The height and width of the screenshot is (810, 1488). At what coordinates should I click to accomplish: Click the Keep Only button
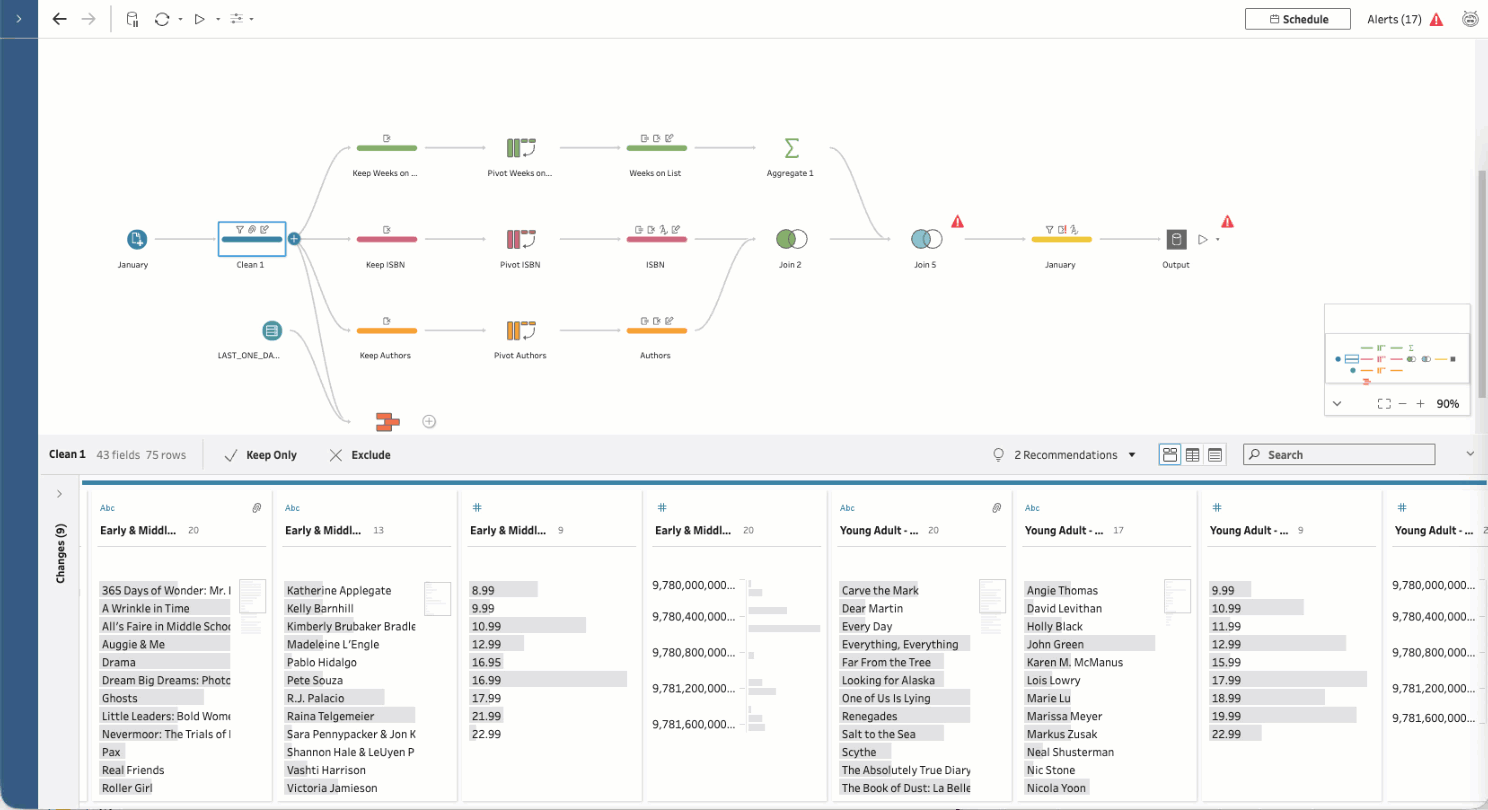point(260,455)
